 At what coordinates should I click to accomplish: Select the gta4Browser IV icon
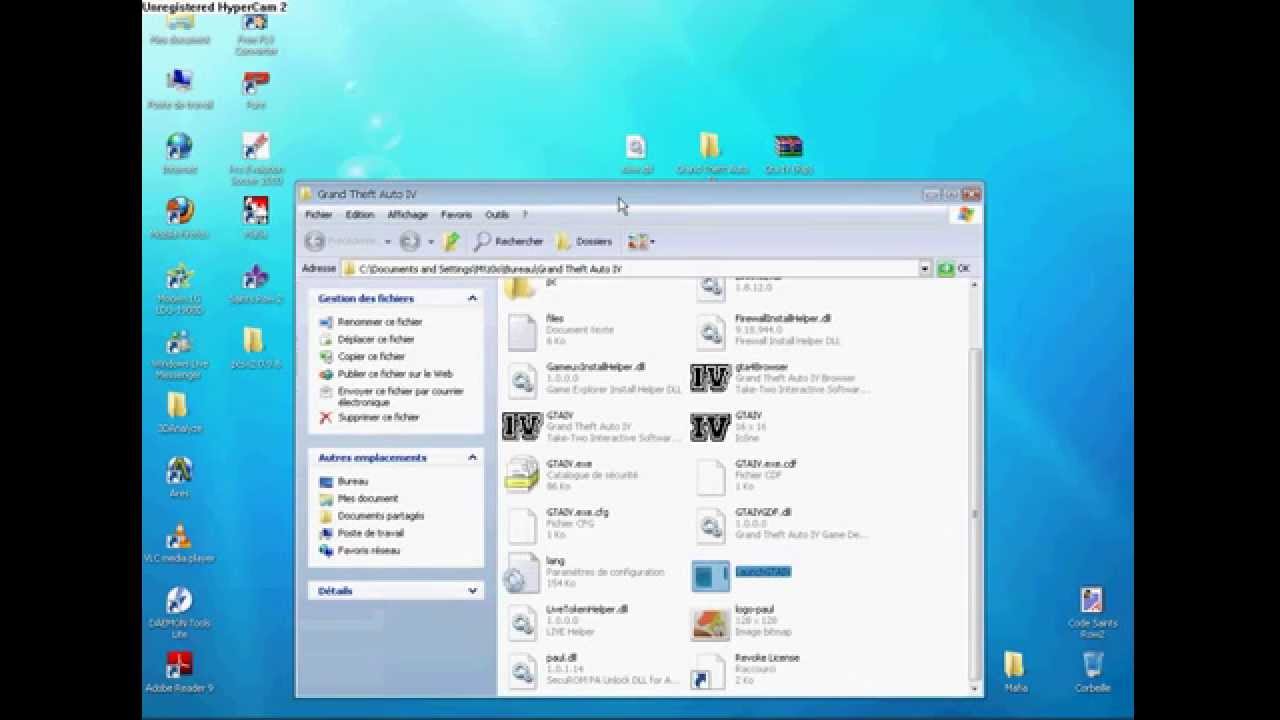[x=710, y=379]
